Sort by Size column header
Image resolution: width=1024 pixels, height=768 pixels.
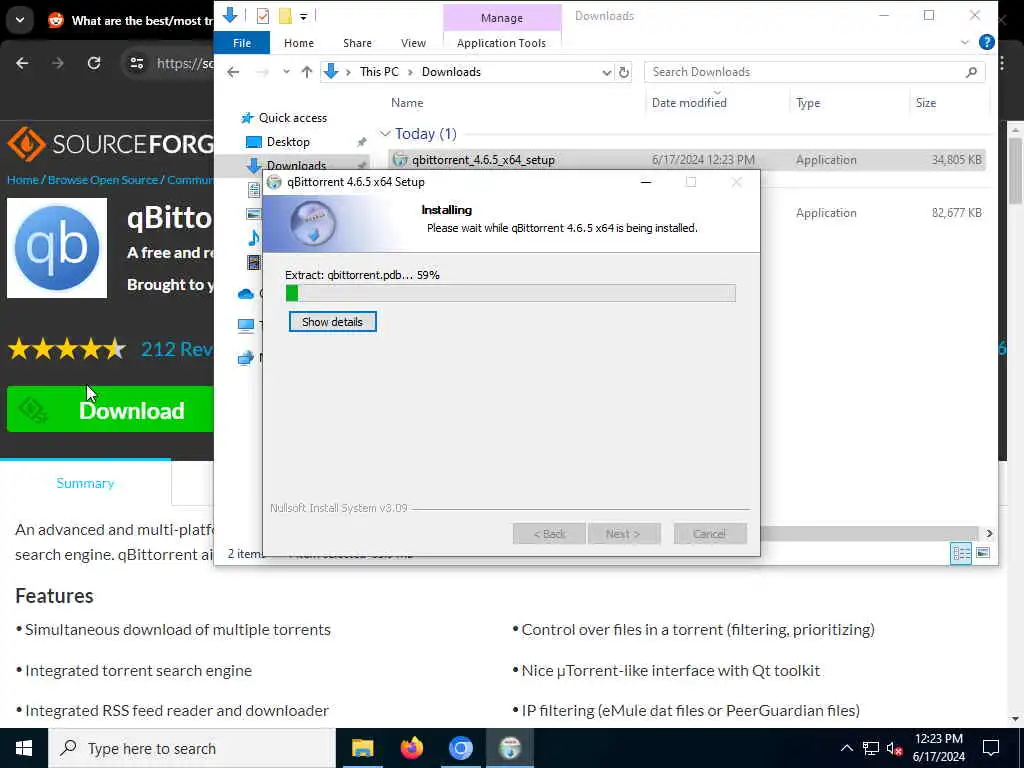[x=925, y=103]
